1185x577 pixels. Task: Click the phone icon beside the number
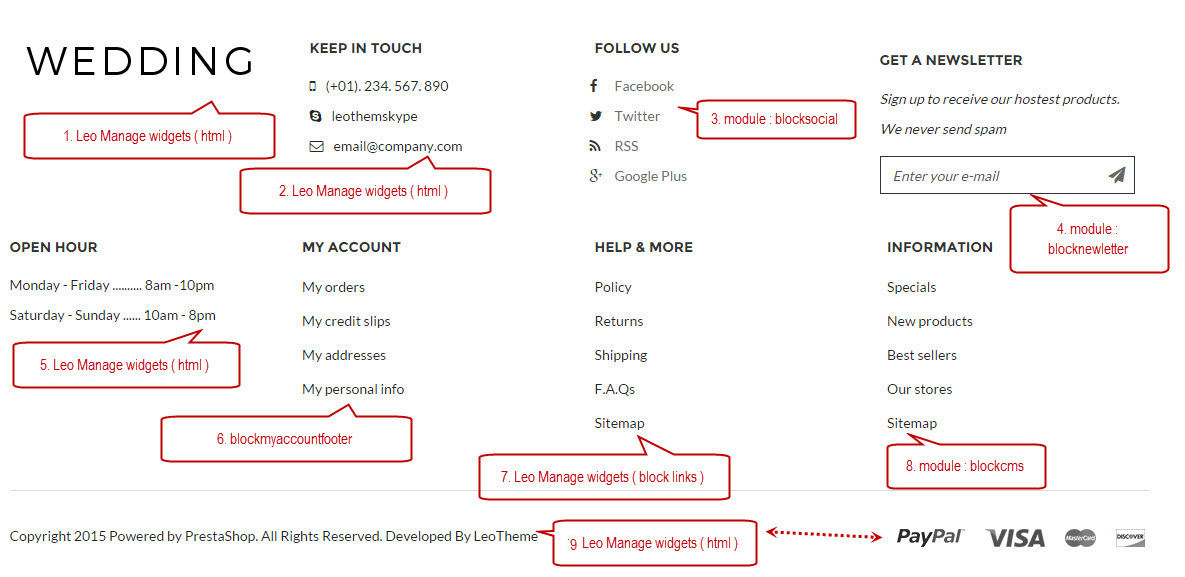(x=313, y=86)
